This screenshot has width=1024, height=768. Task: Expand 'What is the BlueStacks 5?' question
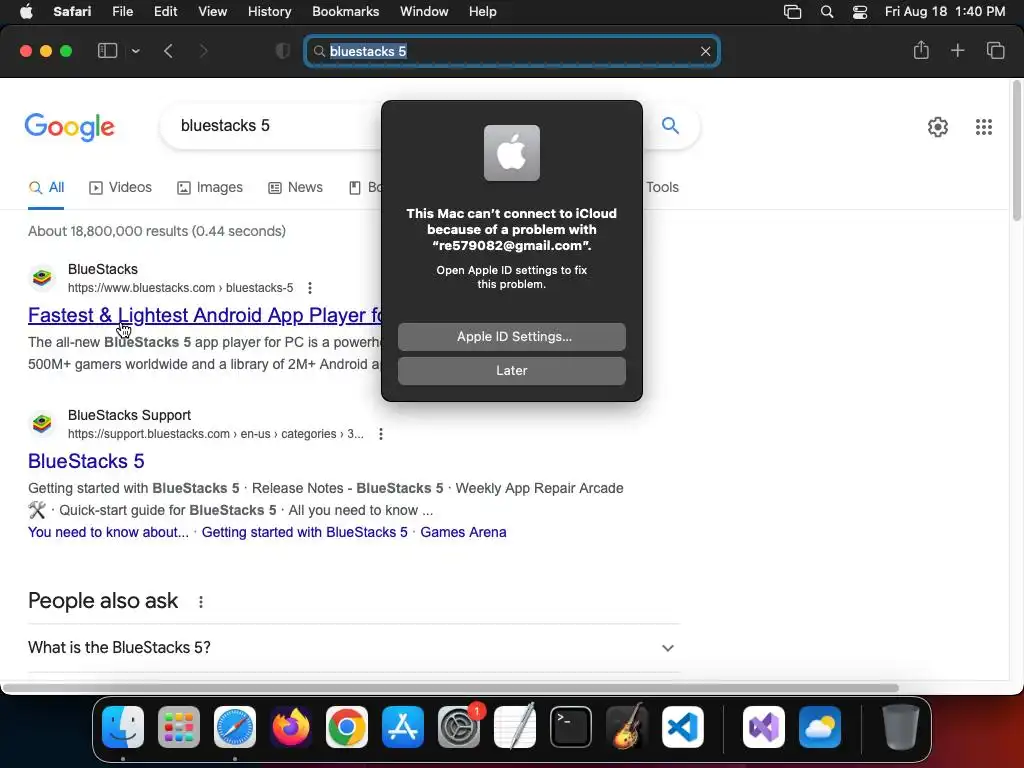(354, 648)
